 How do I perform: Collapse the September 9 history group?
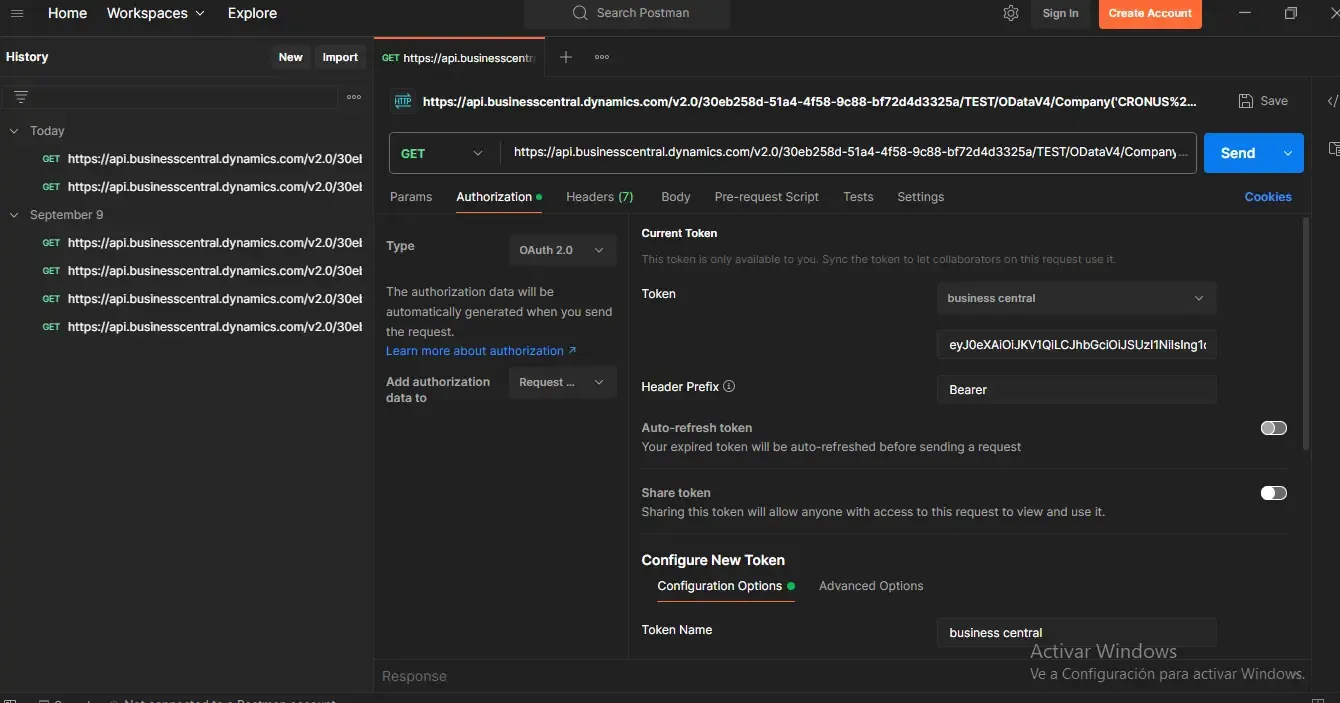tap(14, 215)
